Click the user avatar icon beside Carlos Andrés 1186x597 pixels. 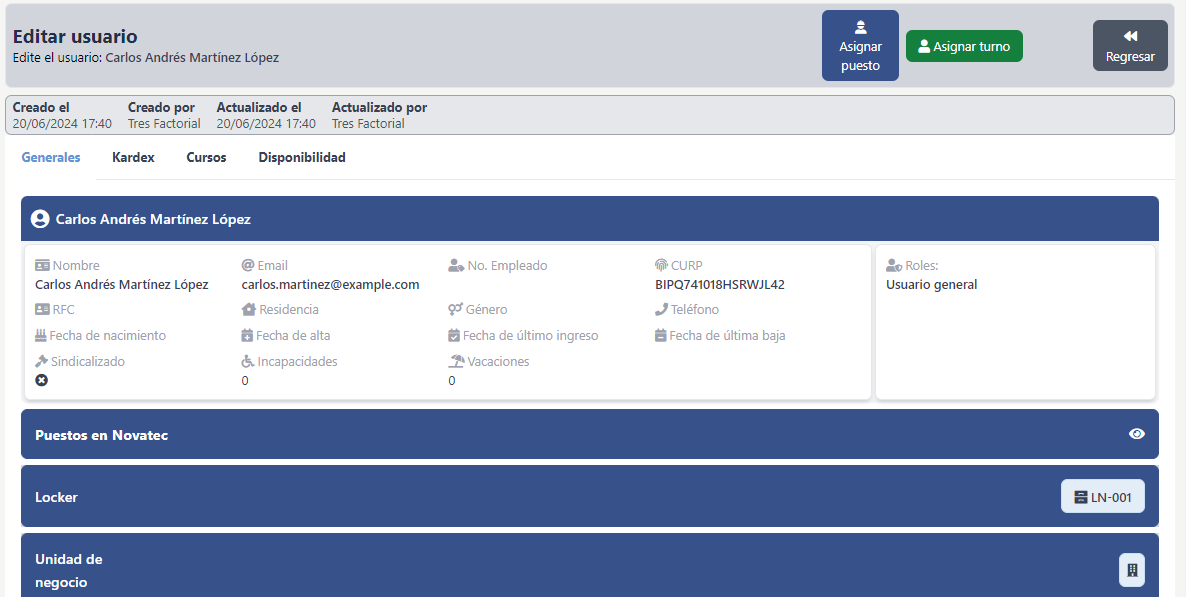(x=40, y=219)
